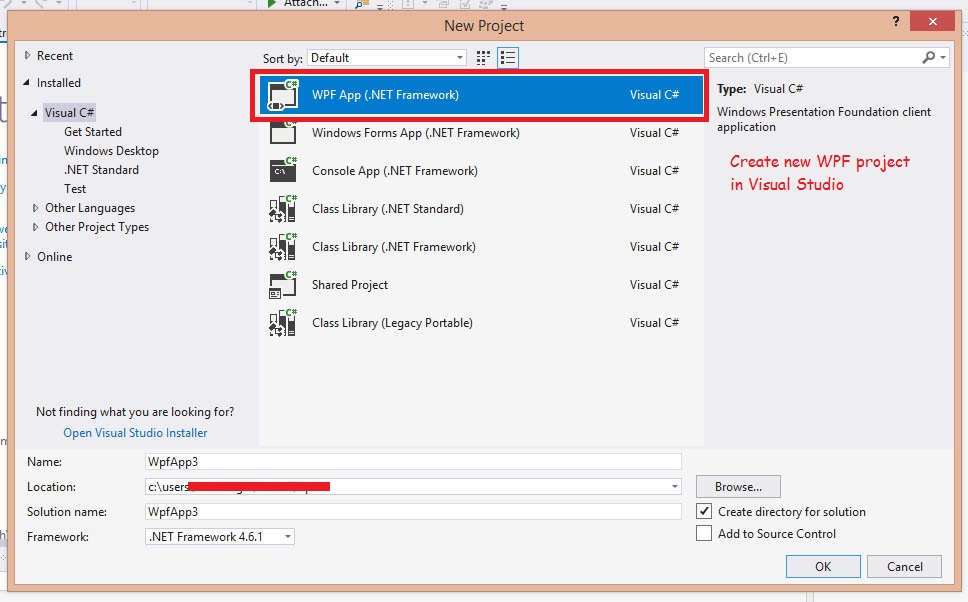Select Class Library (Legacy Portable) template icon
The height and width of the screenshot is (602, 968).
point(283,323)
